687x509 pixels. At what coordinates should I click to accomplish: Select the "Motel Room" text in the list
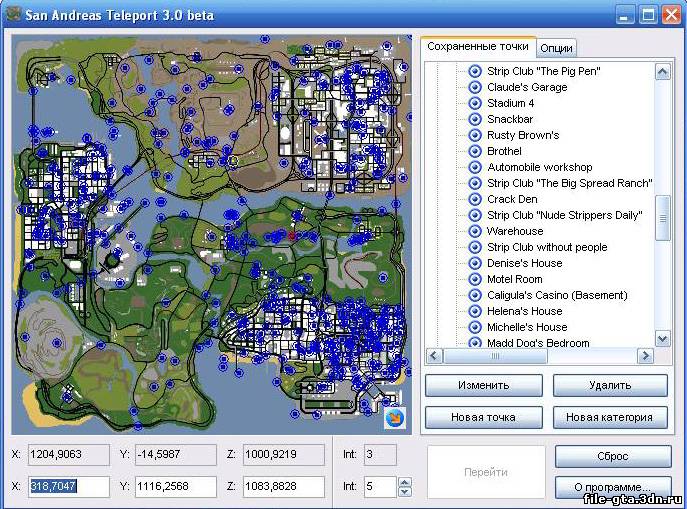point(515,279)
